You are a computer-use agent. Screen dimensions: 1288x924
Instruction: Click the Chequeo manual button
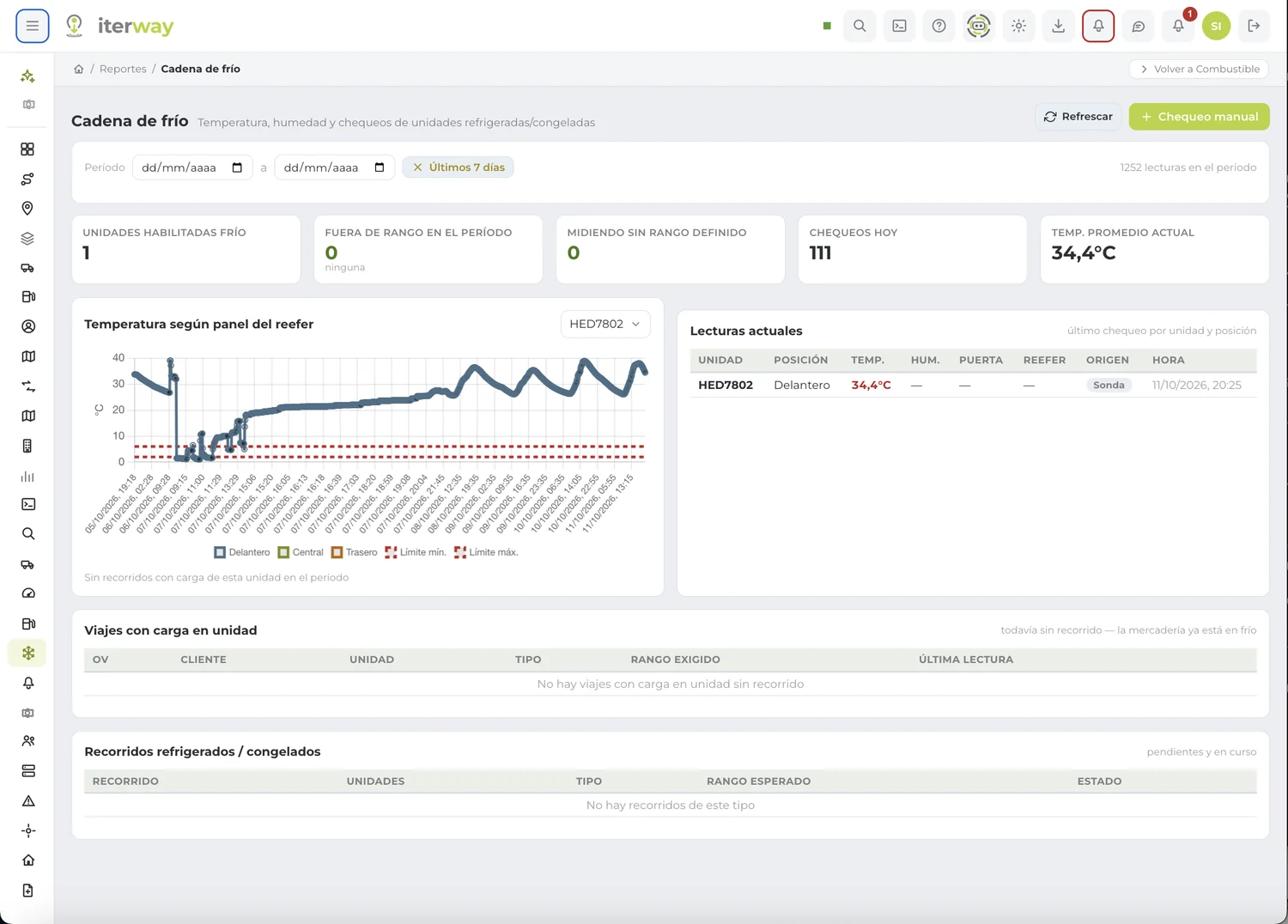(x=1200, y=117)
